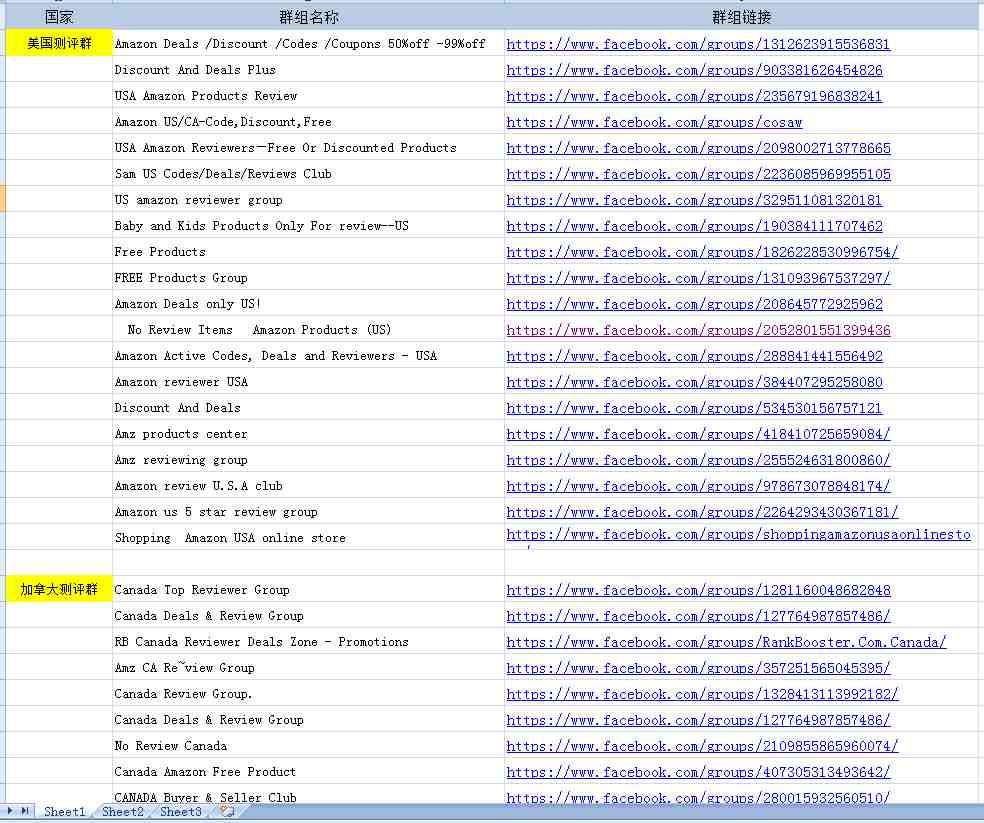This screenshot has height=823, width=984.
Task: Select the 'Amazon us 5 star review group' cell
Action: tap(308, 512)
